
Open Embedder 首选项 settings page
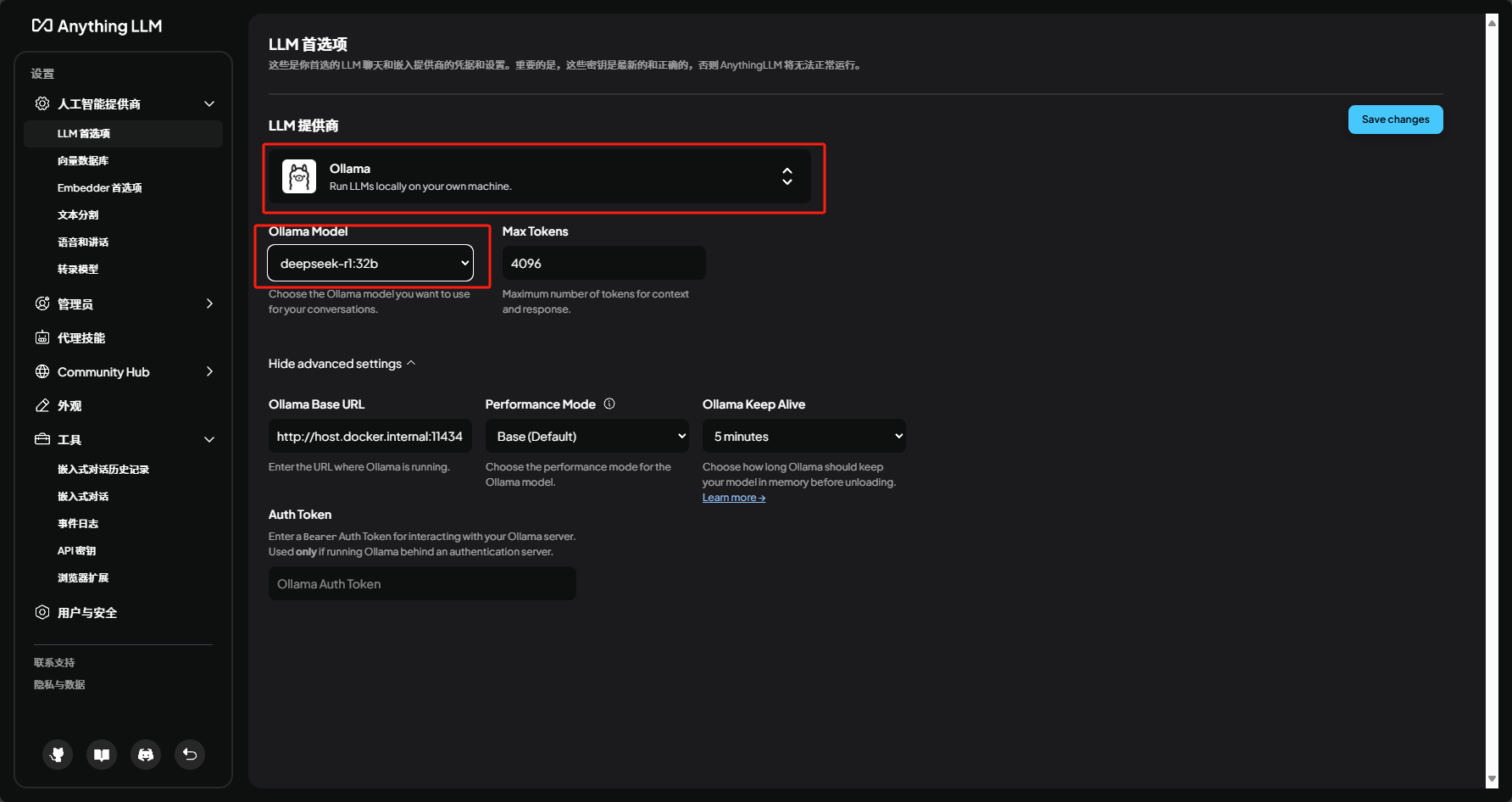99,188
